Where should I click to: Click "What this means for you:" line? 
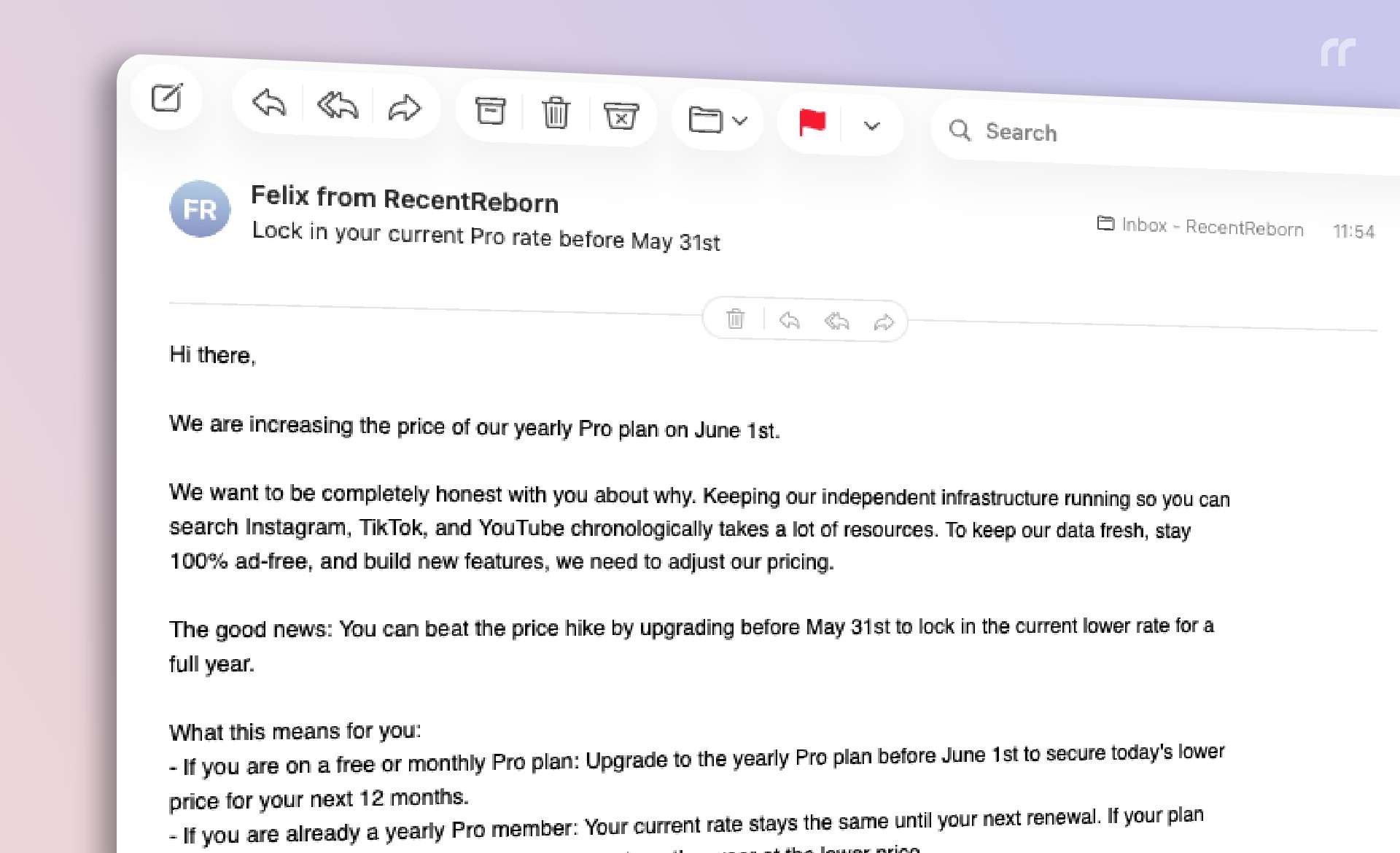[295, 731]
